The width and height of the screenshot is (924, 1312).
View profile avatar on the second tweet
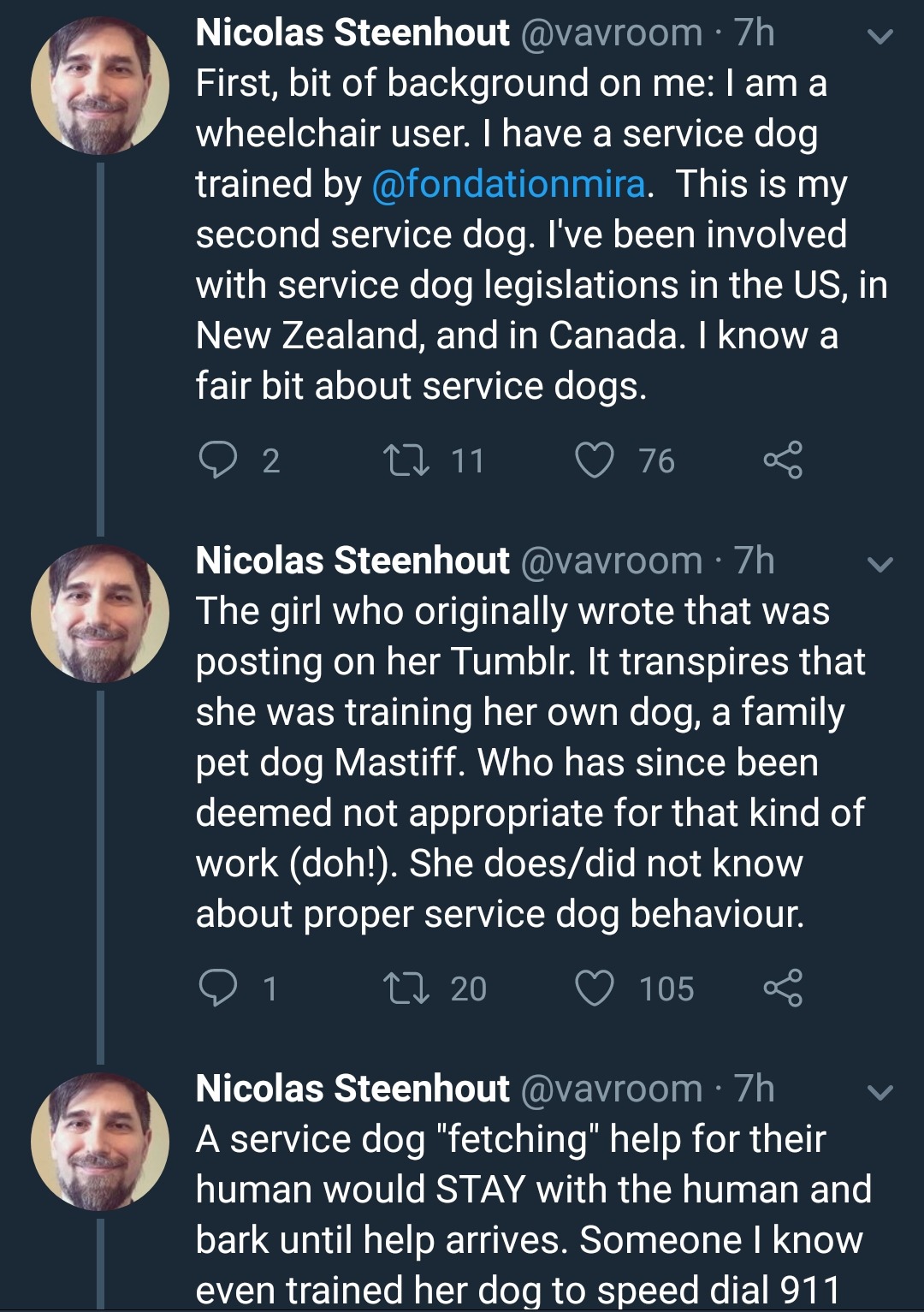click(100, 614)
